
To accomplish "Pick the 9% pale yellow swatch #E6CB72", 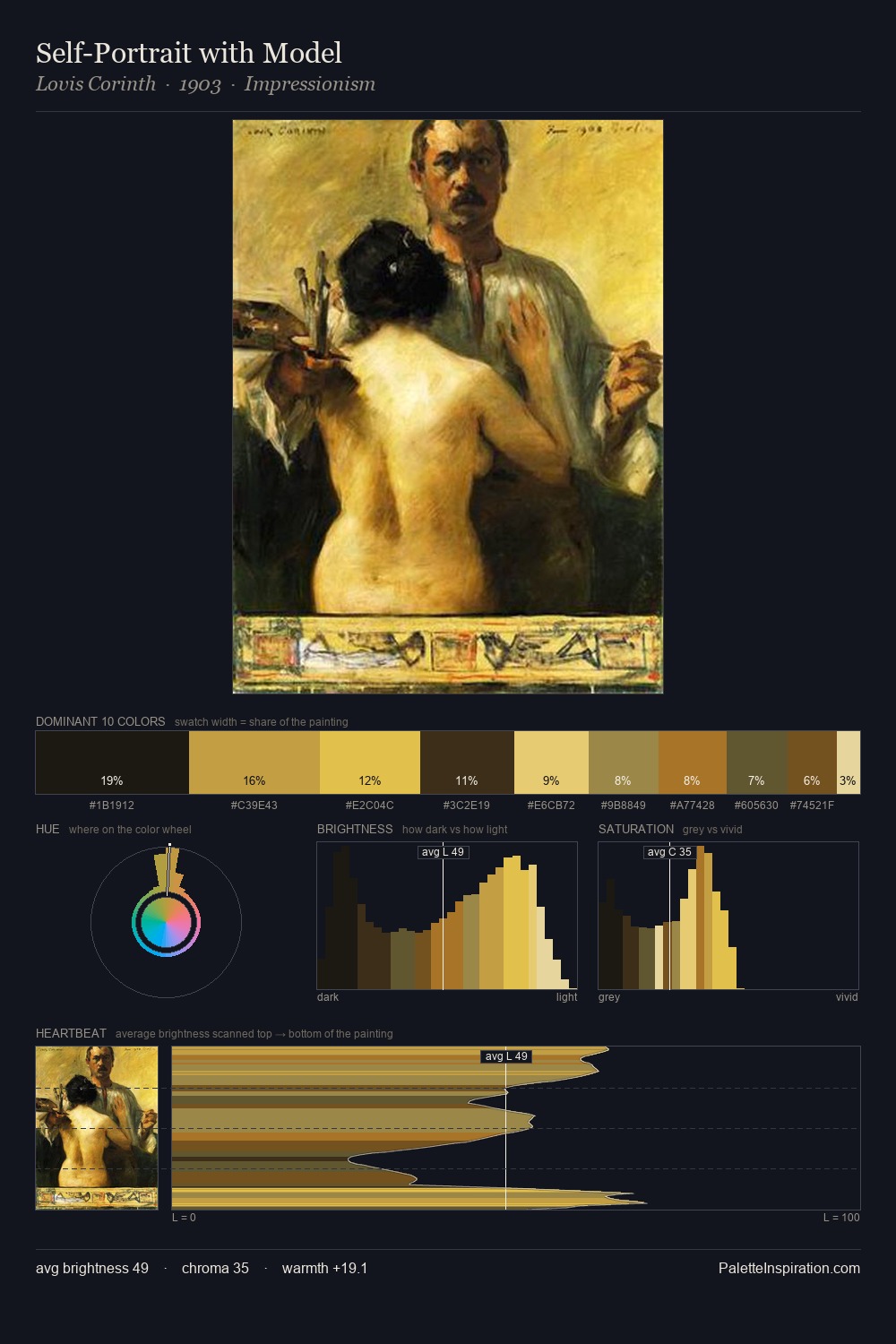I will [x=551, y=762].
